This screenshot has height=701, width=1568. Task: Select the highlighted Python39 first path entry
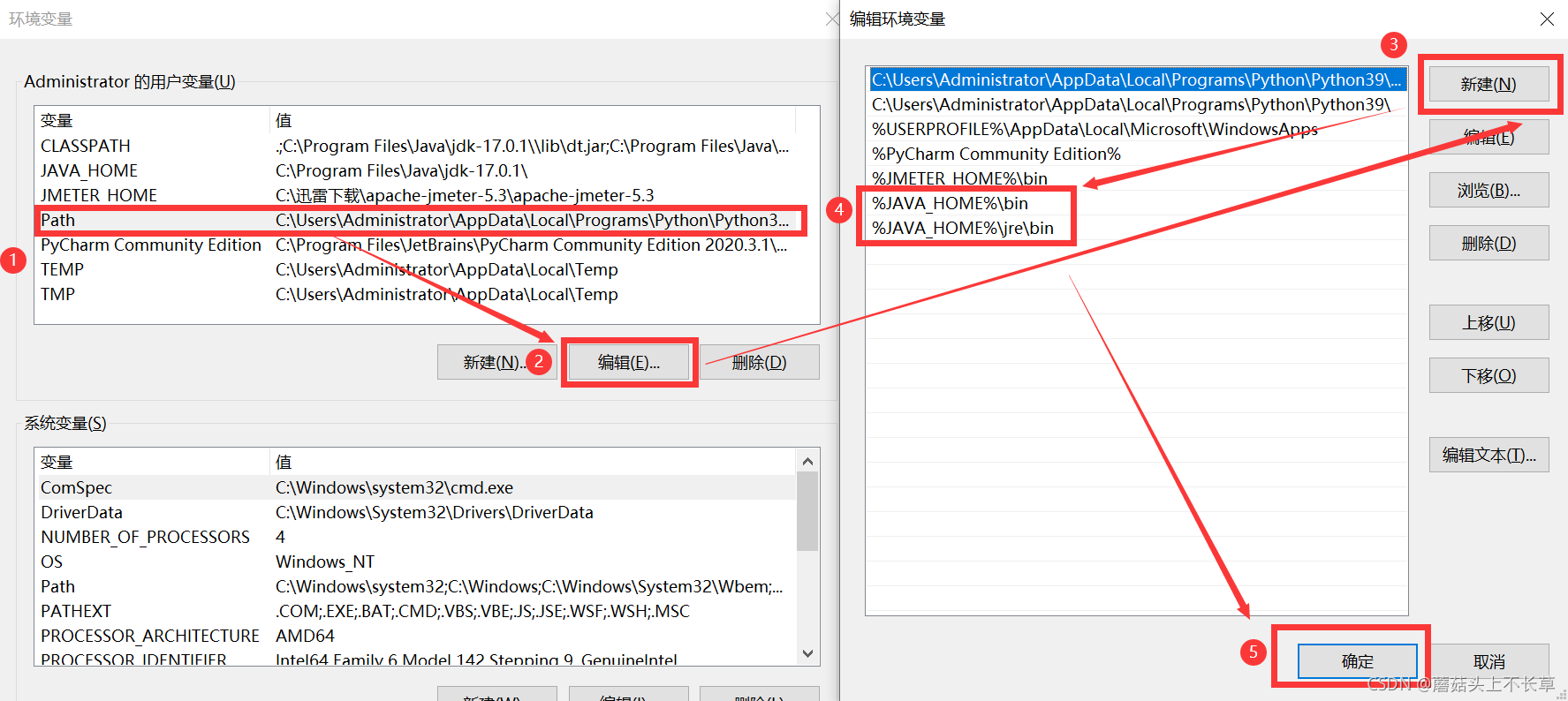tap(1137, 79)
